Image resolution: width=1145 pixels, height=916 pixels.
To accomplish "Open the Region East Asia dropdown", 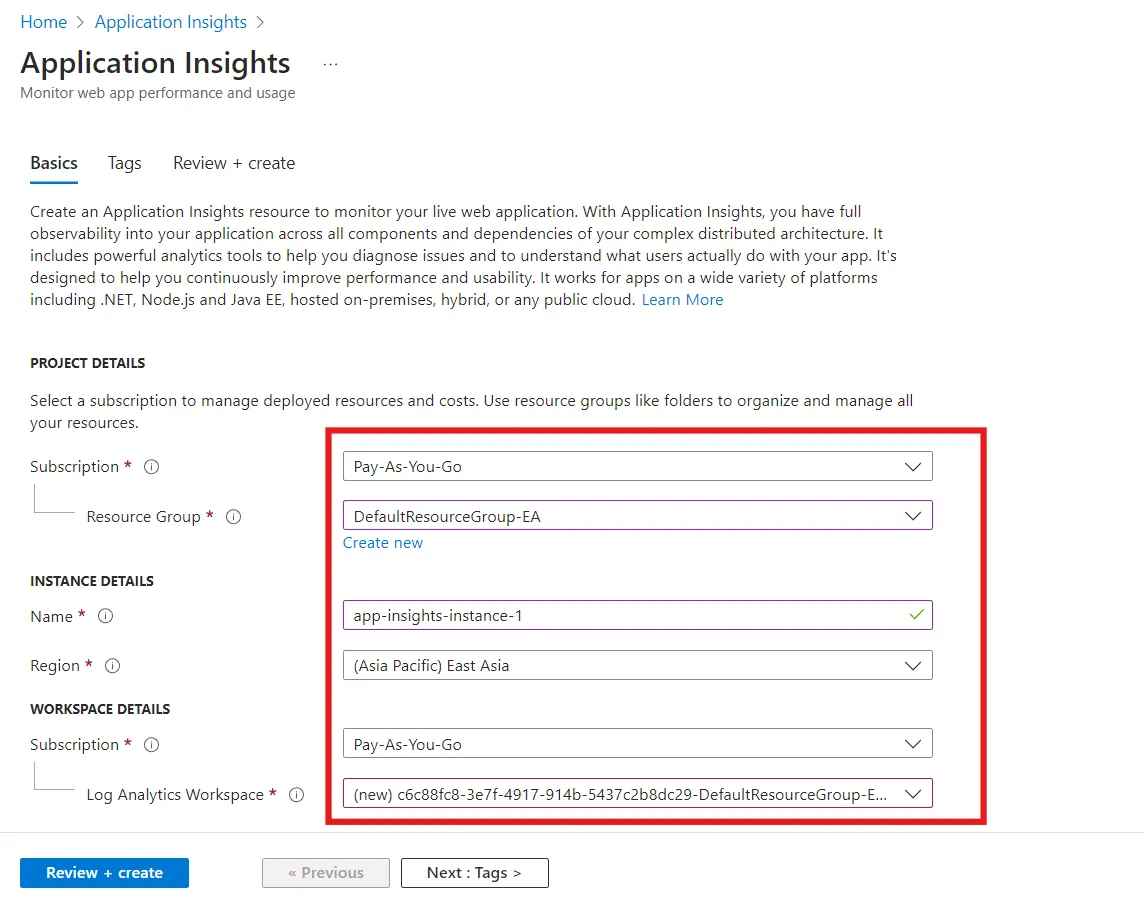I will (x=637, y=665).
